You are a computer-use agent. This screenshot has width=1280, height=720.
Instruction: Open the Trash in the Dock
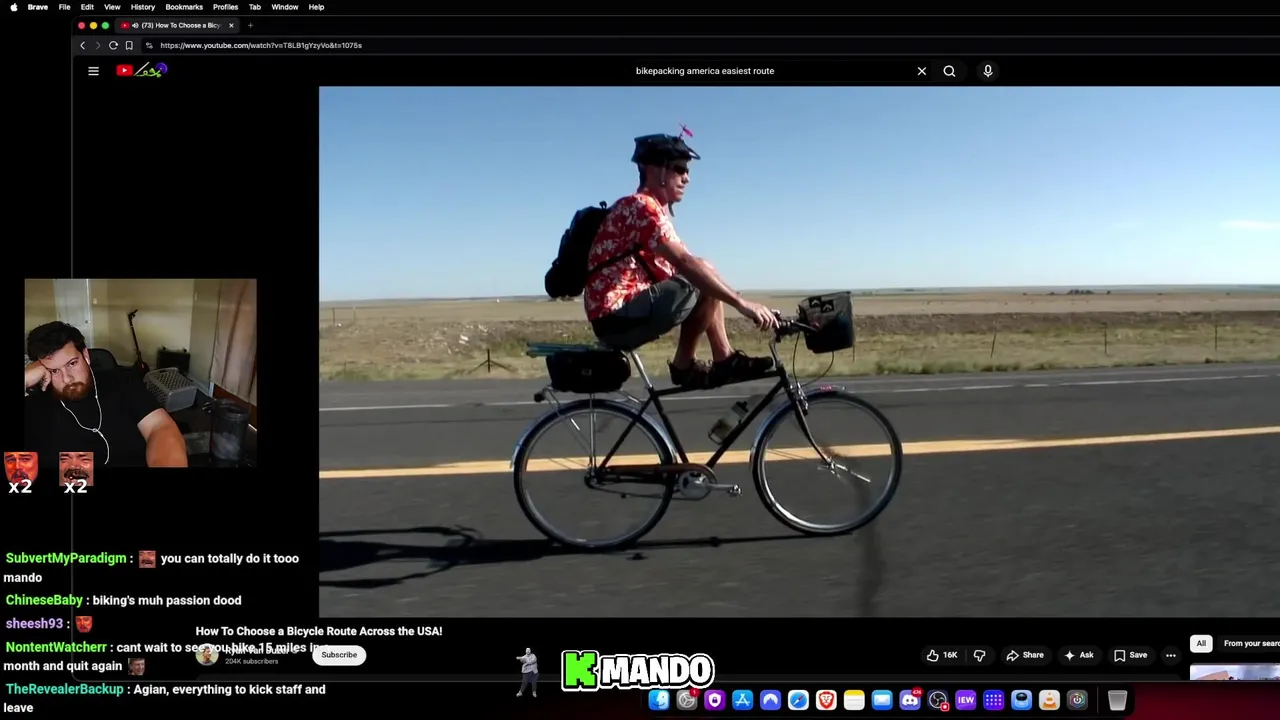[x=1117, y=700]
